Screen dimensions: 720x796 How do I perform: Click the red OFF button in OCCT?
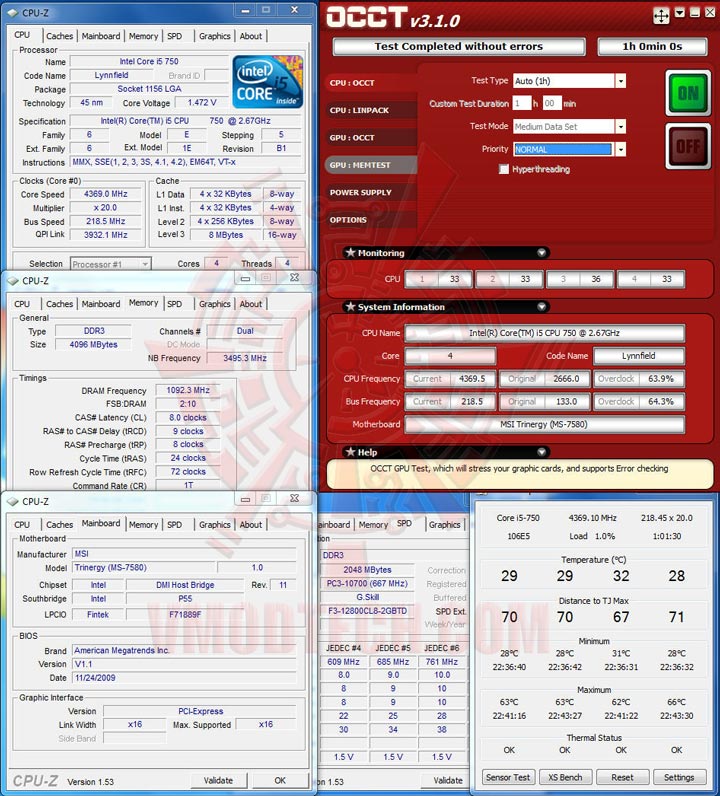[x=688, y=146]
